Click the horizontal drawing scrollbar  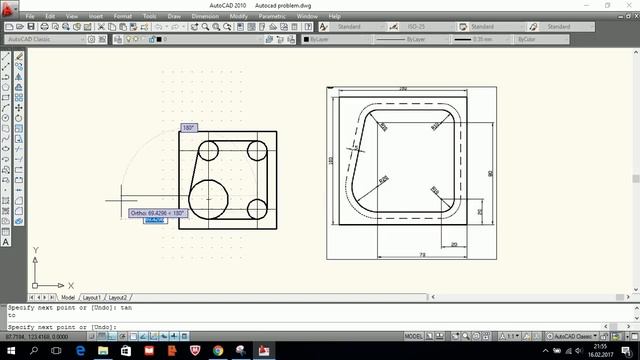coord(530,297)
